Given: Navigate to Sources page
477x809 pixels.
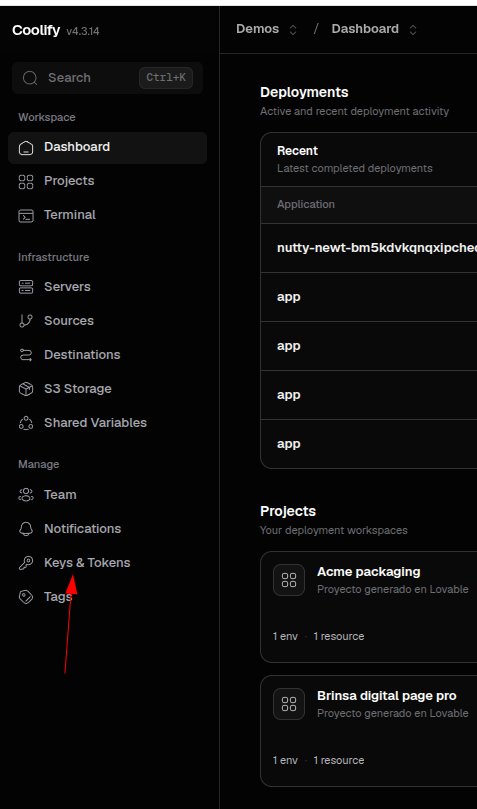Looking at the screenshot, I should click(x=107, y=321).
